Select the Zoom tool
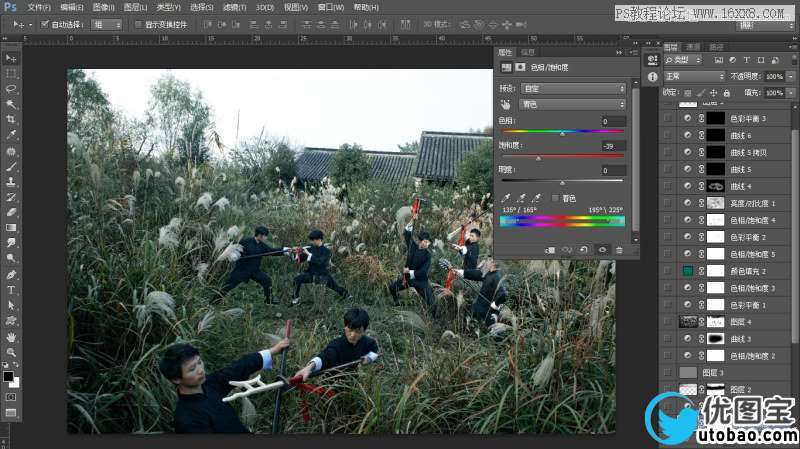Screen dimensions: 800x449 tap(11, 352)
